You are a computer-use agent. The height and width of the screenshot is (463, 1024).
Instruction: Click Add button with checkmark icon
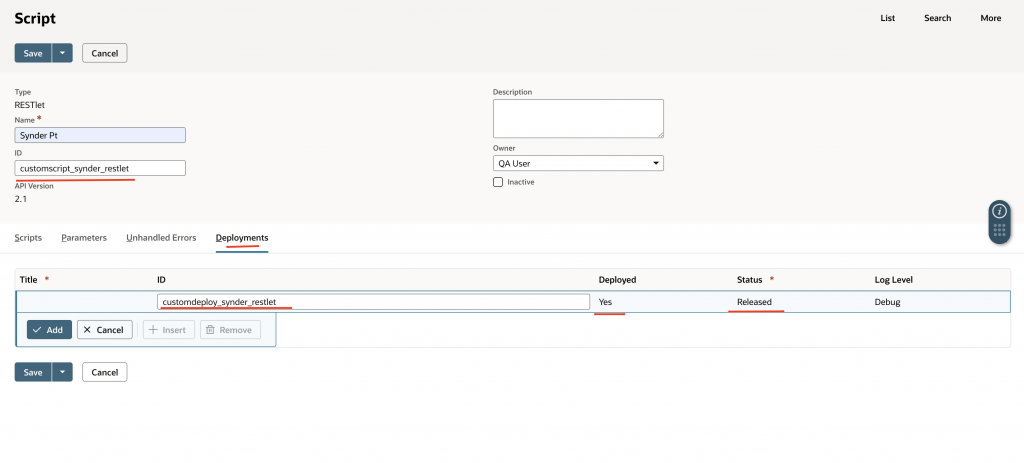[x=49, y=329]
